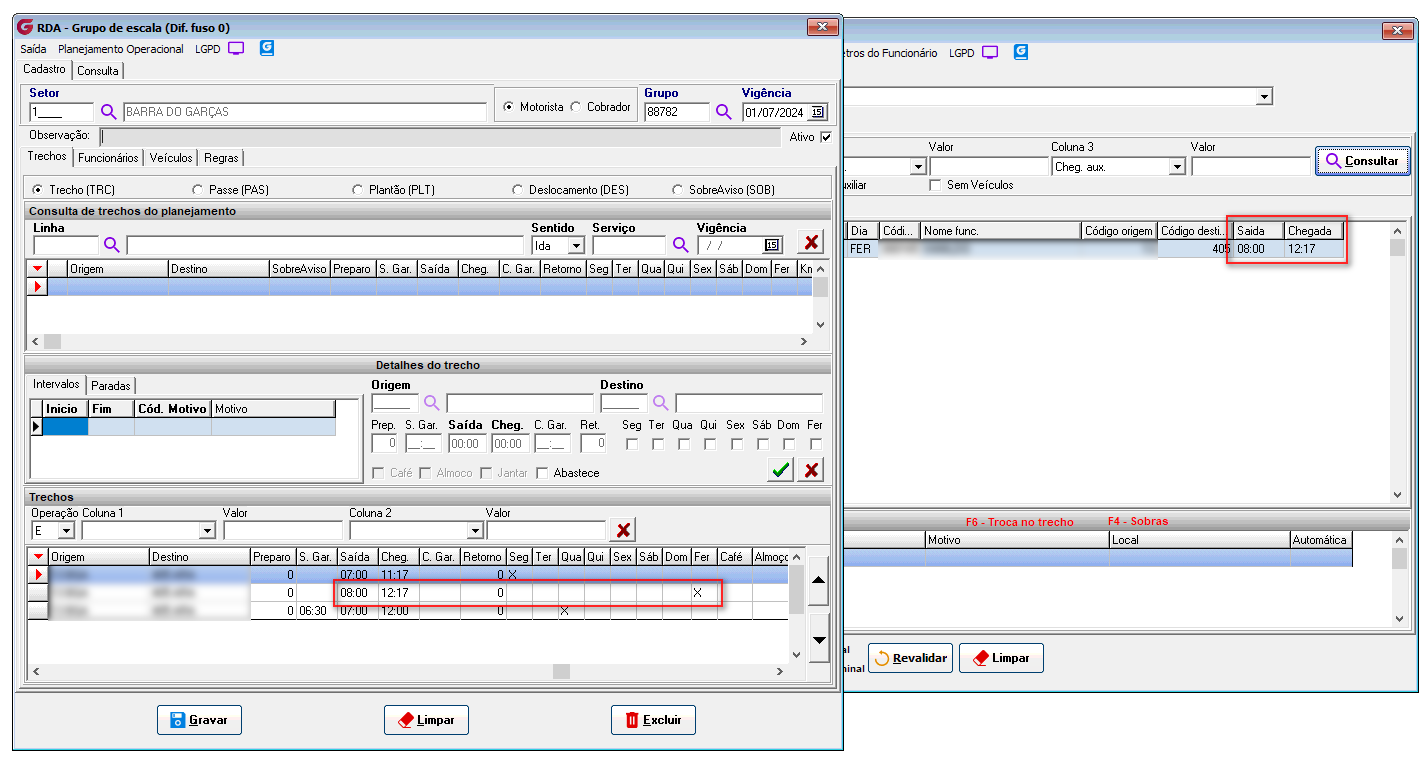Switch to the Consulta tab
Viewport: 1427px width, 763px height.
tap(98, 71)
